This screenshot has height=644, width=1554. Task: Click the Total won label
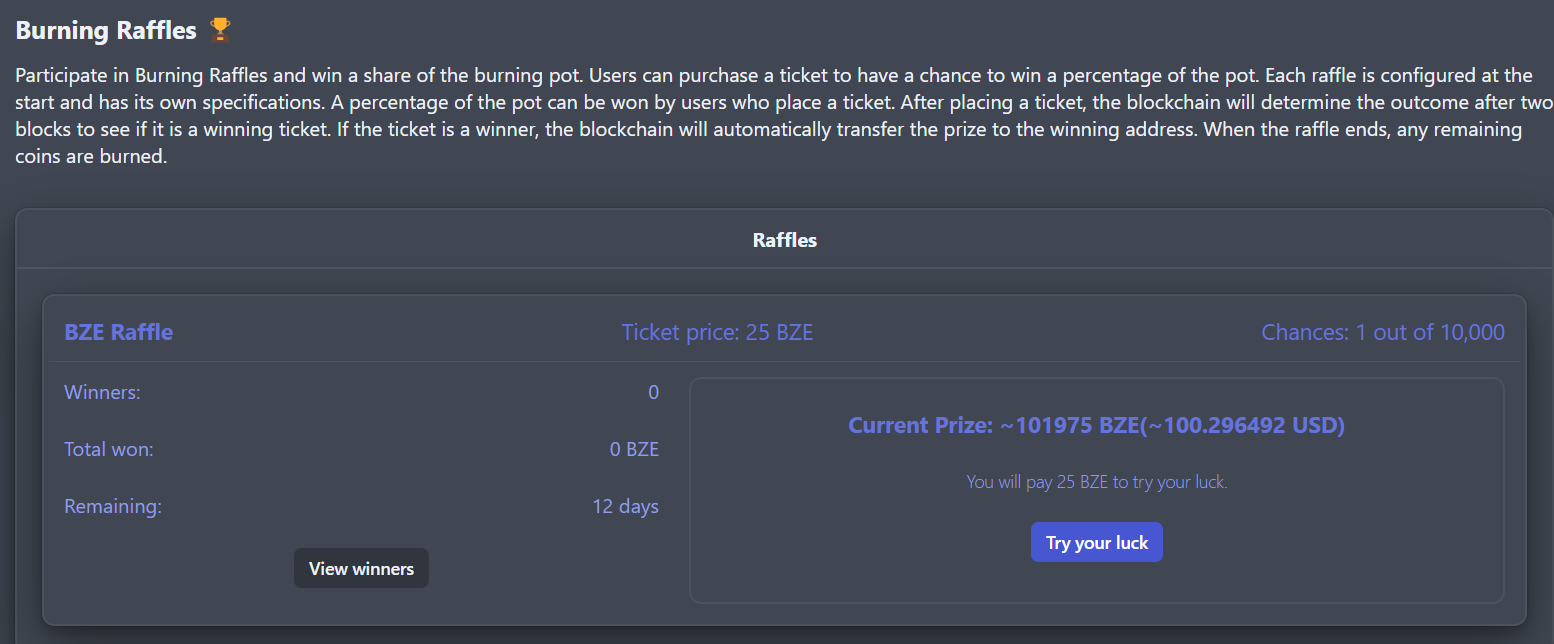click(108, 449)
